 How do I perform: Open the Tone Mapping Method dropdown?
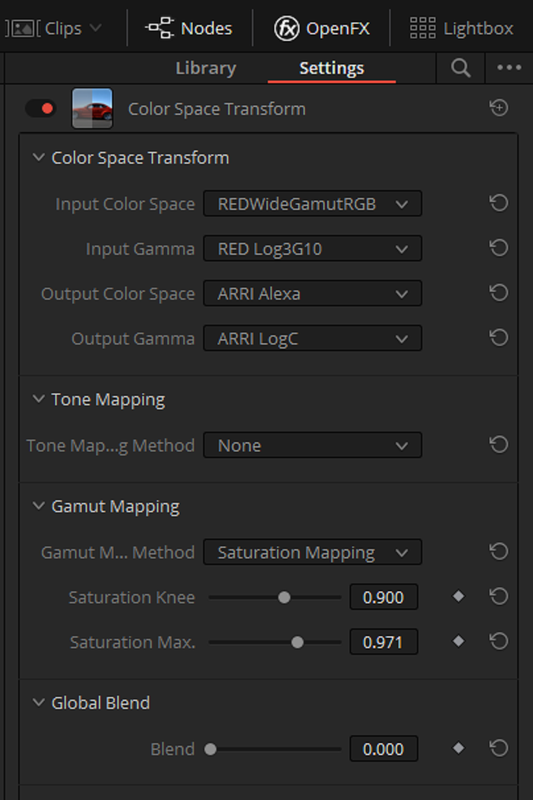click(312, 445)
